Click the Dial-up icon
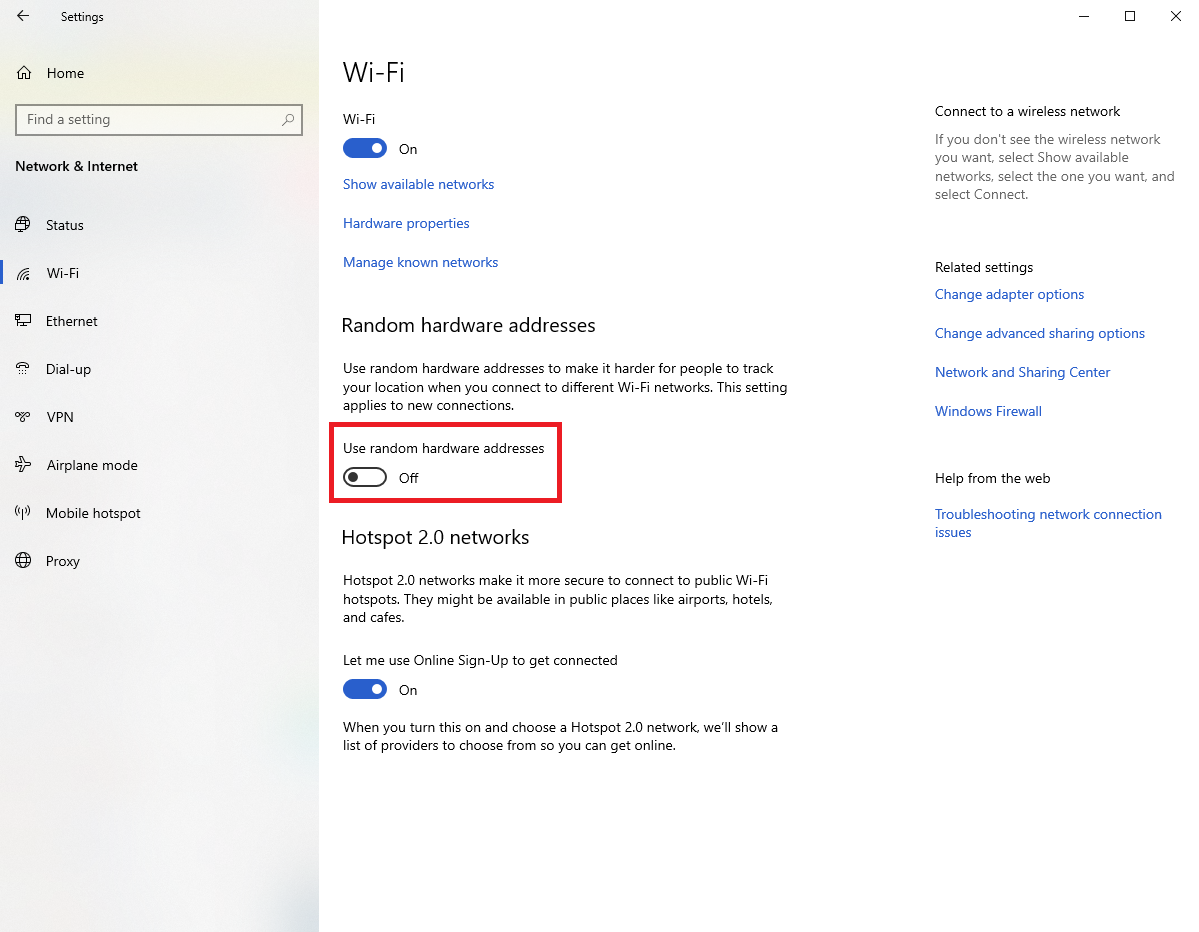 click(24, 369)
